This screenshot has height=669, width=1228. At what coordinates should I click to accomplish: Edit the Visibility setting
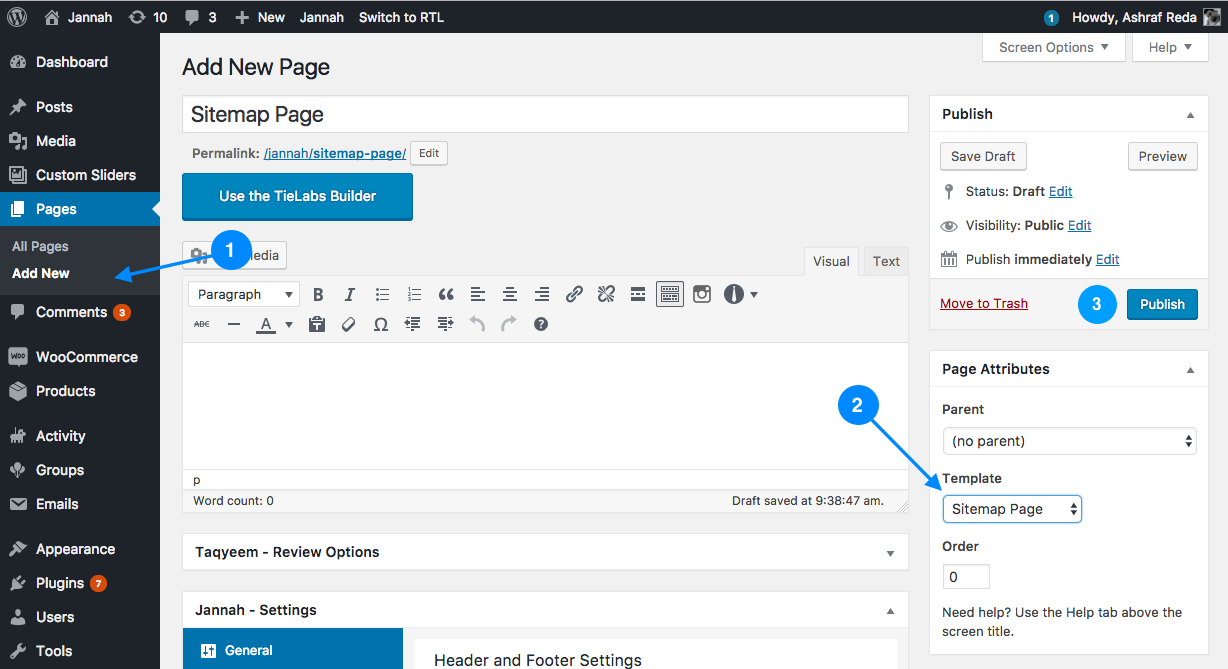(x=1079, y=225)
